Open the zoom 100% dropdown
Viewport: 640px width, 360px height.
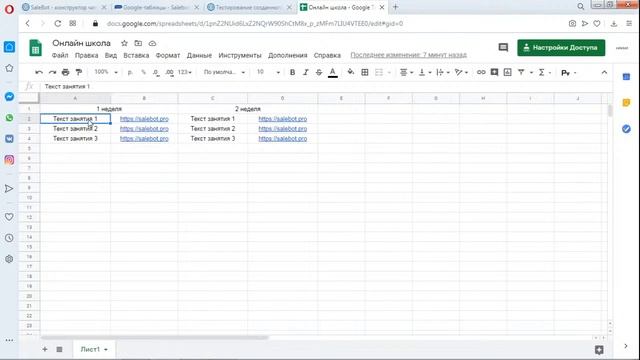106,72
